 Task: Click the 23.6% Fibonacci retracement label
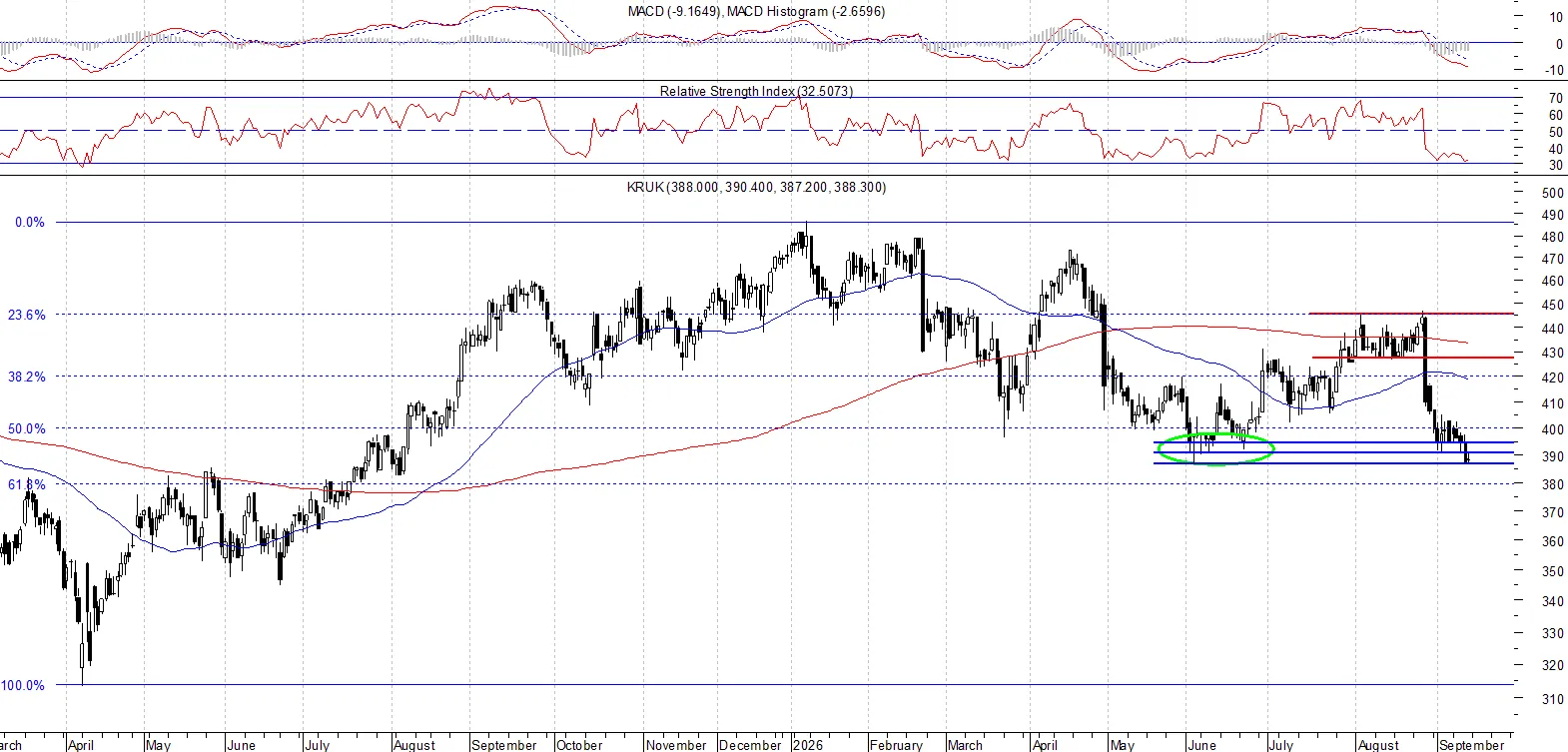click(27, 315)
